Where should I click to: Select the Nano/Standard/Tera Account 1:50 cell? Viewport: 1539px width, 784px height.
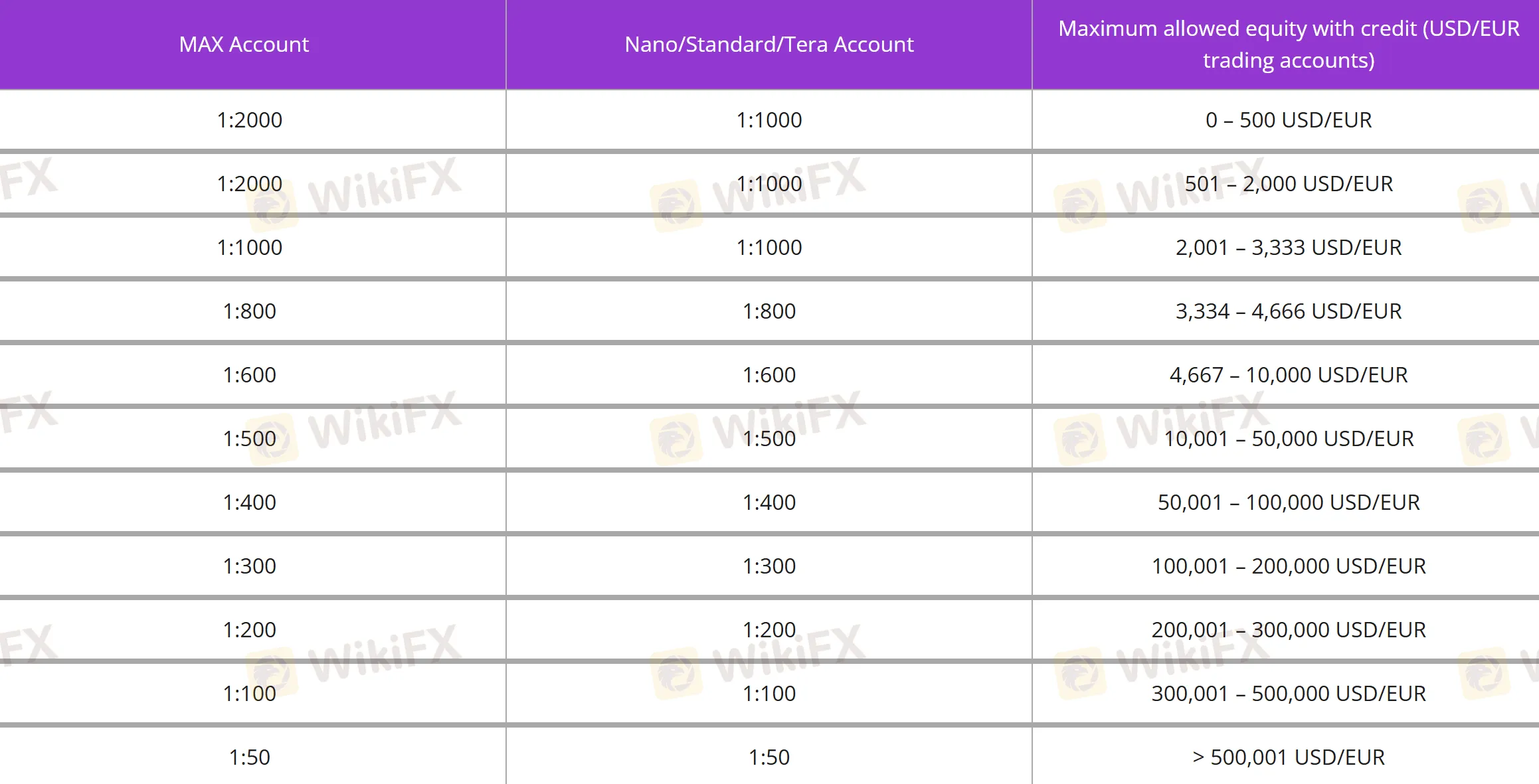point(769,757)
